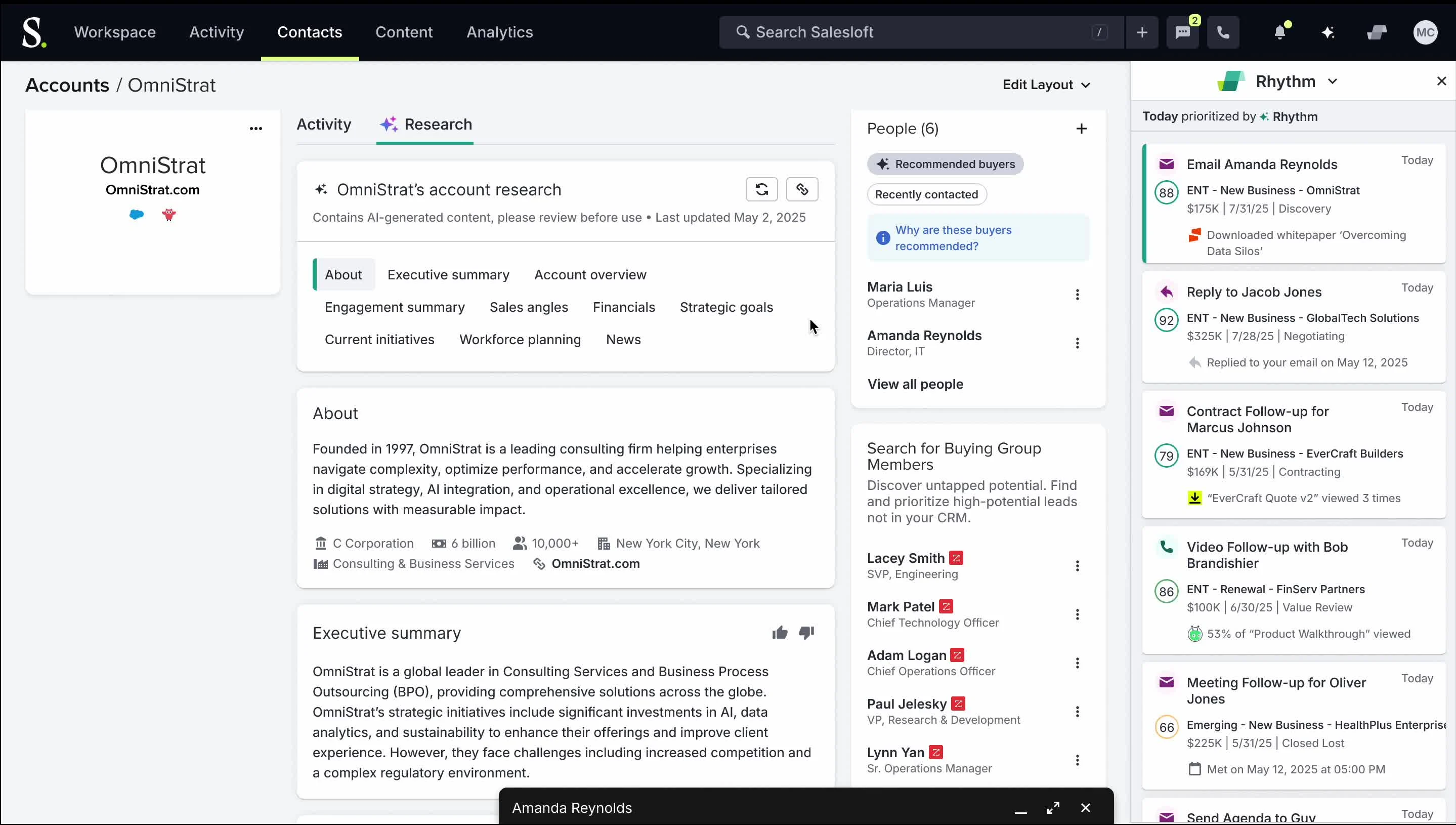Select the About research section
The height and width of the screenshot is (825, 1456).
tap(344, 275)
